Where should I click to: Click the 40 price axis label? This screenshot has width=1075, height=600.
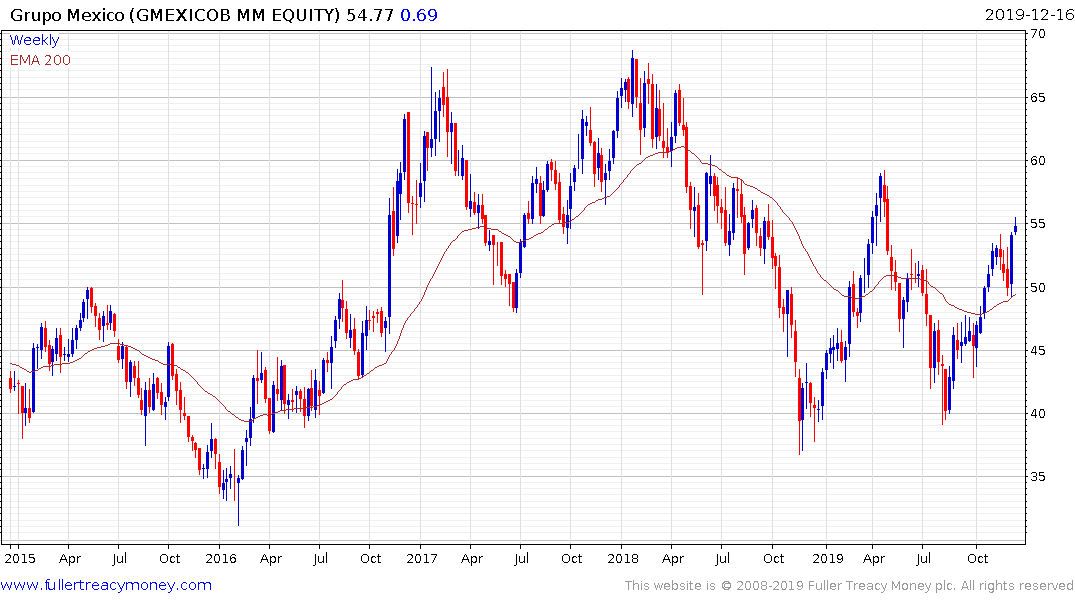1038,413
